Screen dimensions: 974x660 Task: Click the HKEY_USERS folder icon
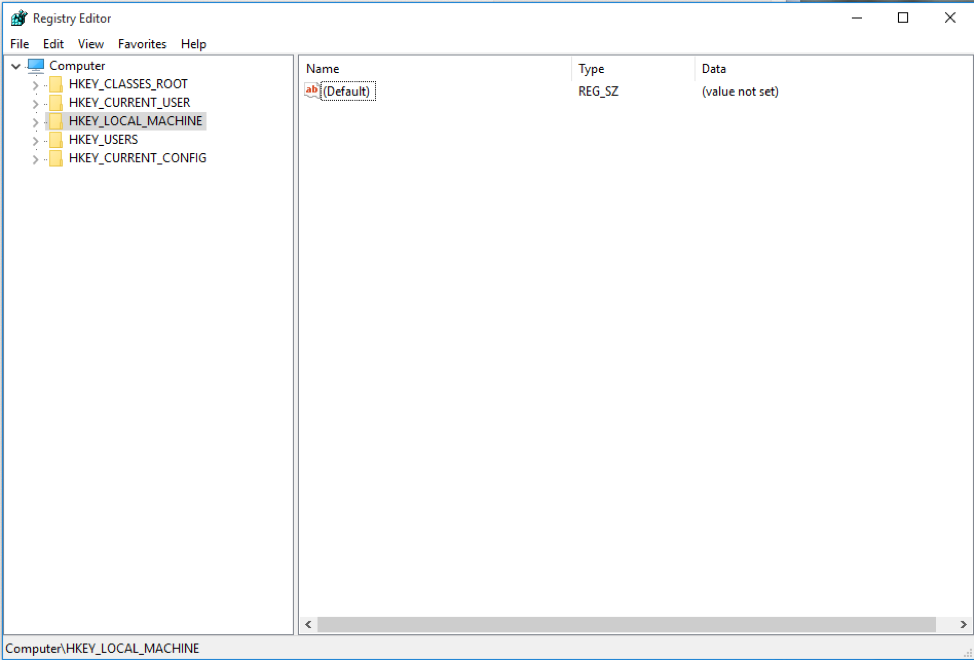coord(56,140)
